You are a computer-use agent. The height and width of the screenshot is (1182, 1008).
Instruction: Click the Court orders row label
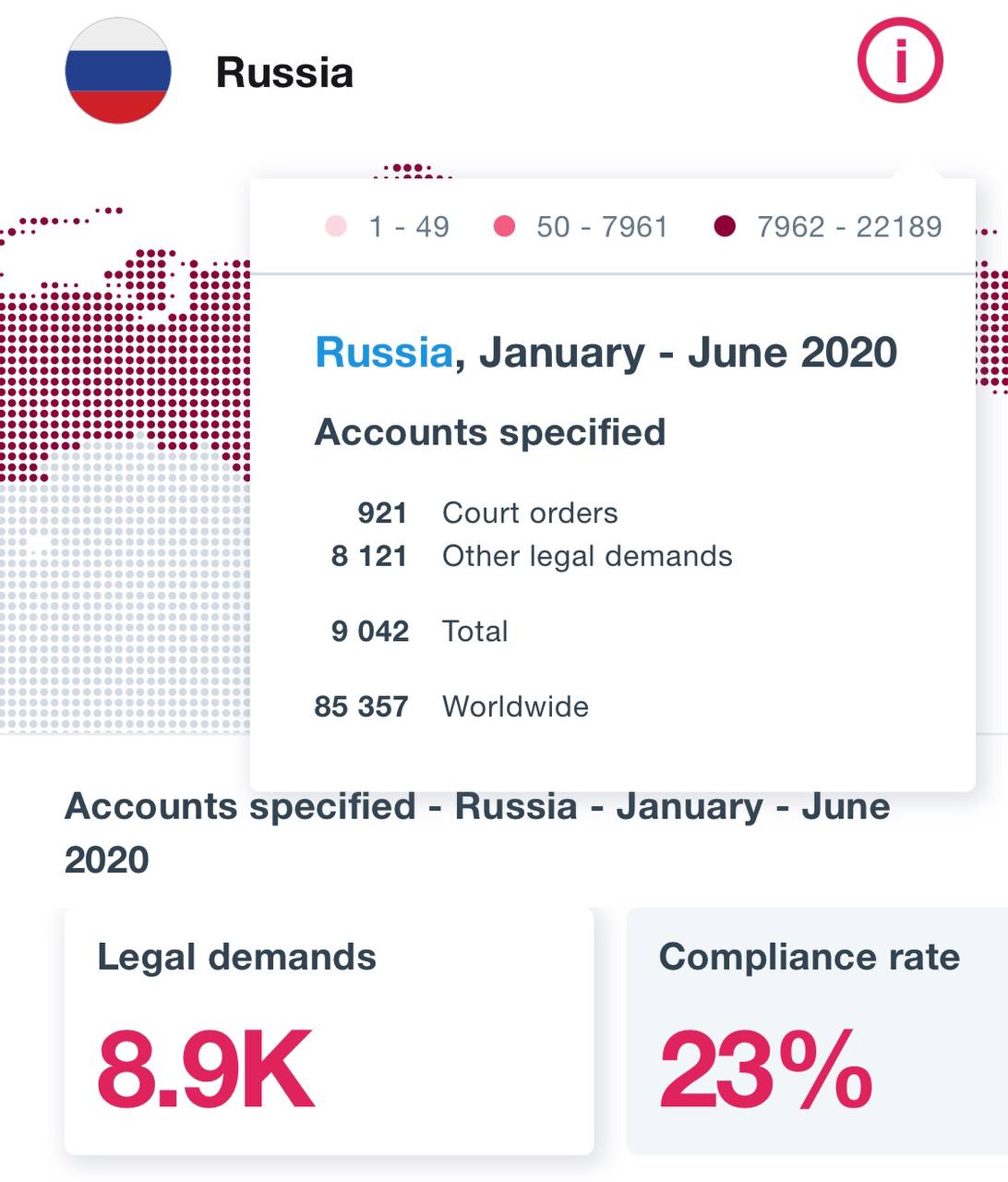pyautogui.click(x=530, y=513)
